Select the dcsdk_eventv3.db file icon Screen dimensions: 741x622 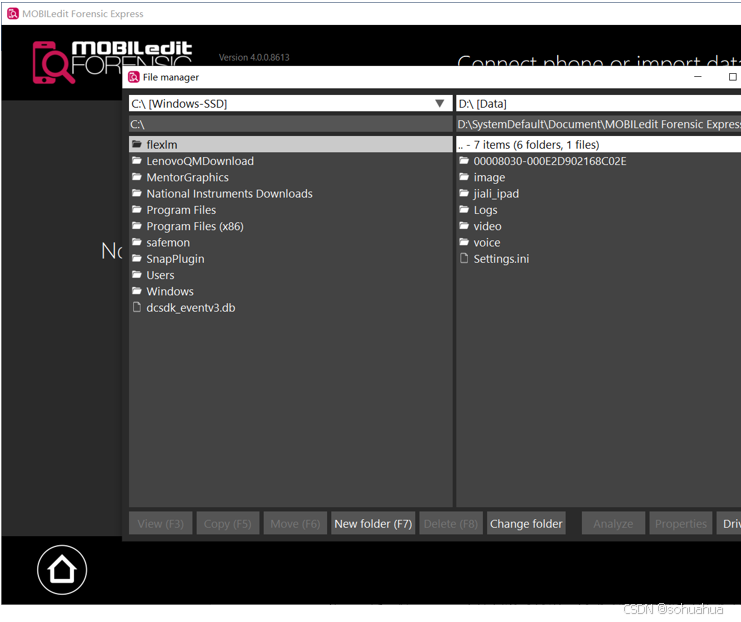point(137,307)
